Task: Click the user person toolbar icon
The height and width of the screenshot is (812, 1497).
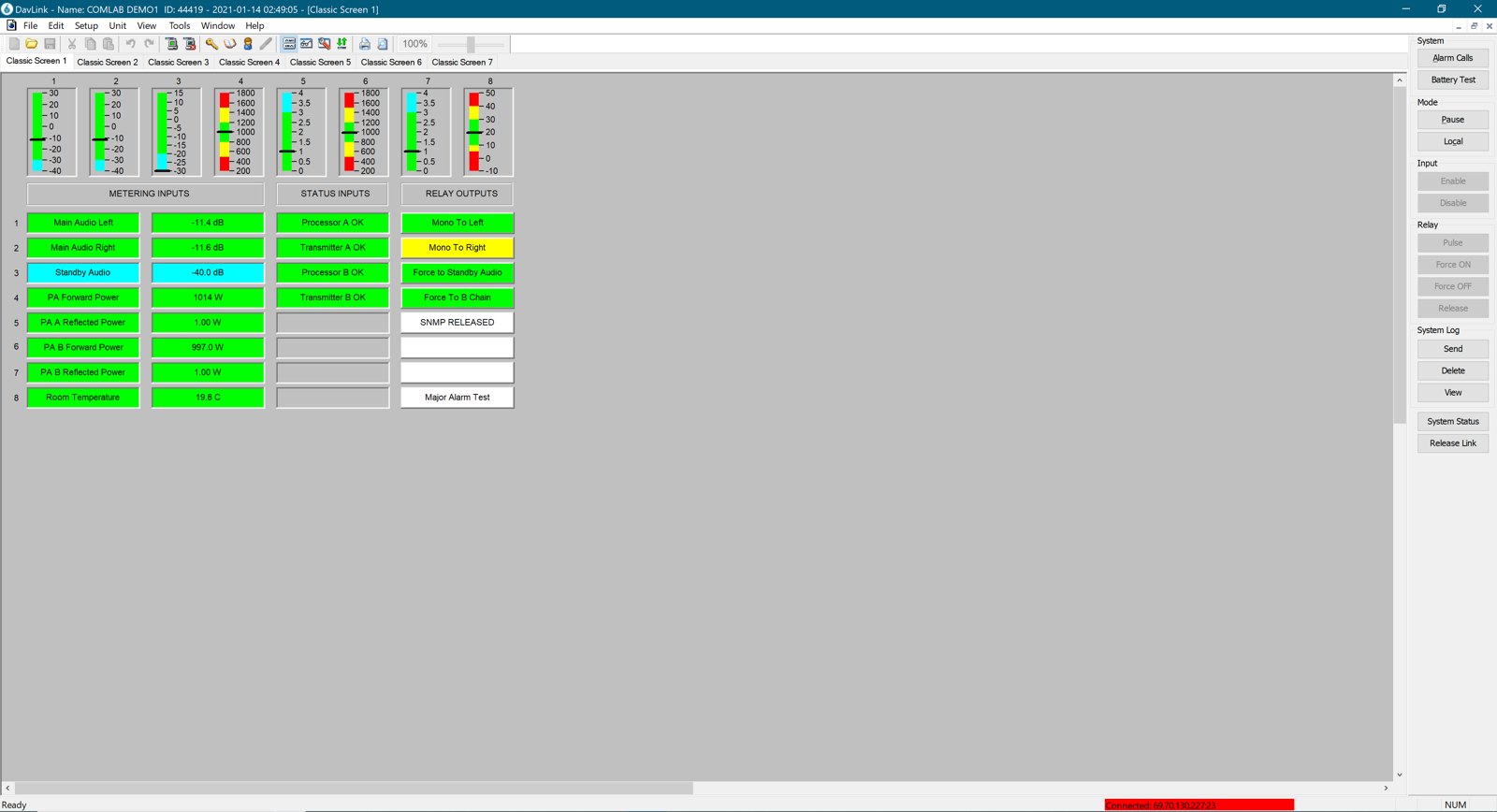Action: click(248, 44)
